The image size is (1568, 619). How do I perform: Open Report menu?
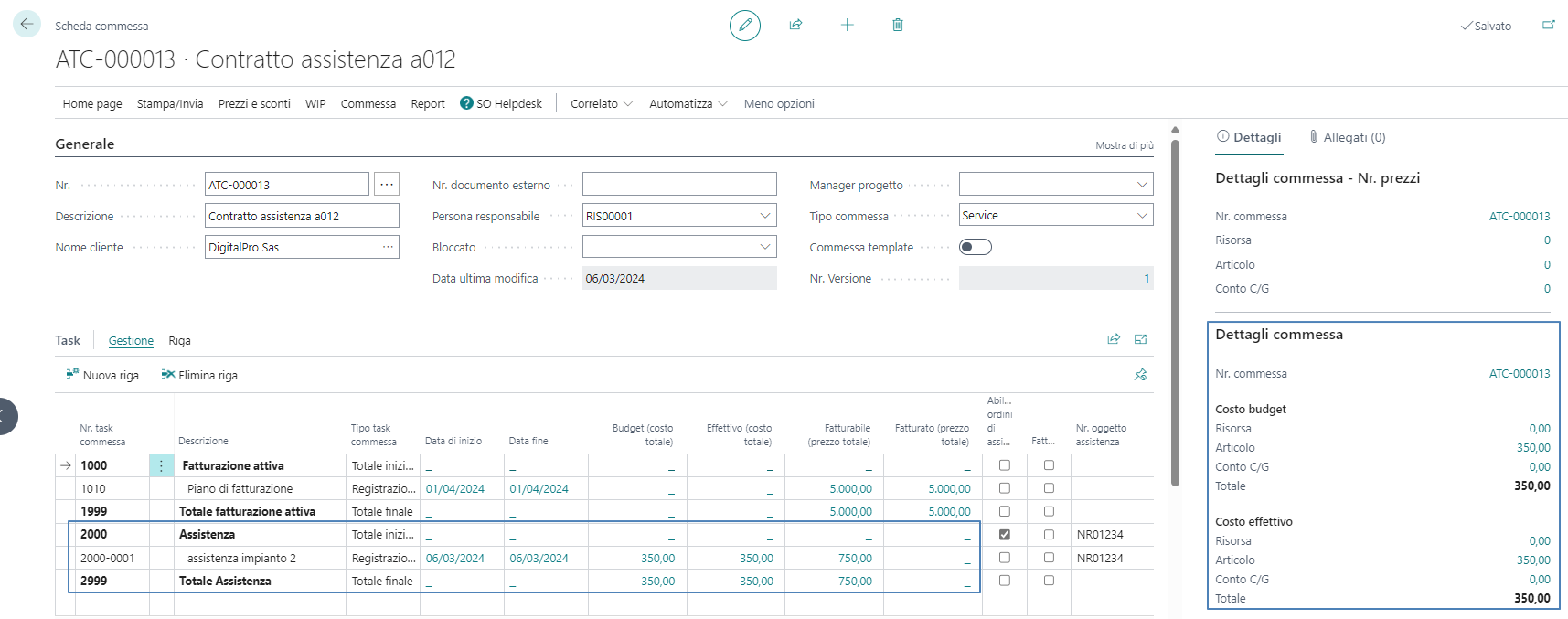(x=428, y=103)
